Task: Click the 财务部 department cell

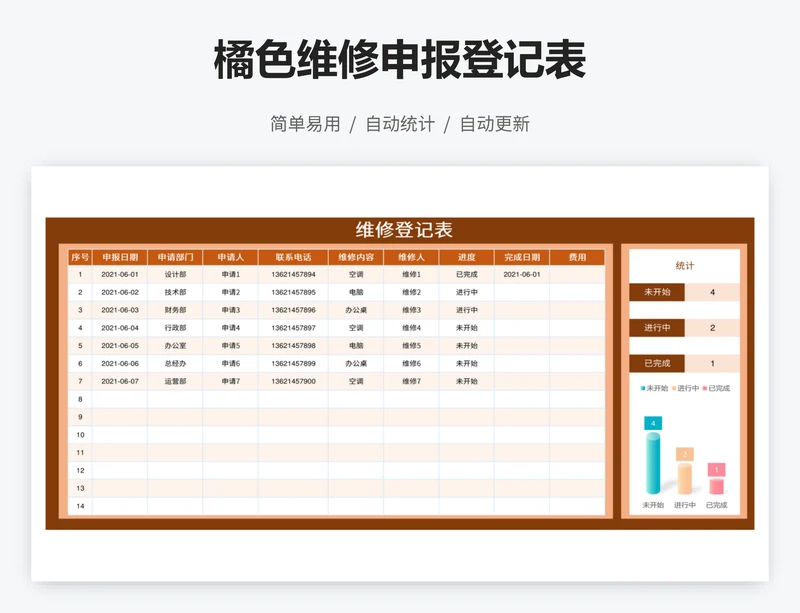Action: 175,310
